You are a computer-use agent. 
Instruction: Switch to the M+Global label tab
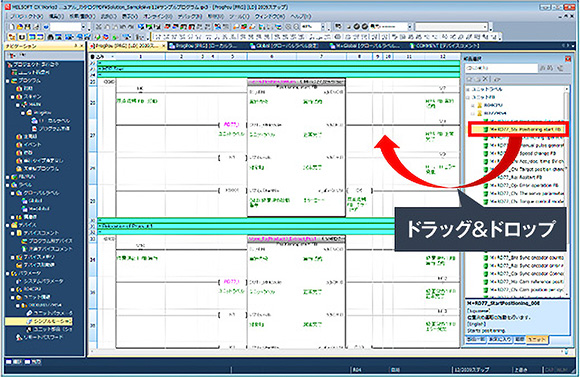click(364, 46)
